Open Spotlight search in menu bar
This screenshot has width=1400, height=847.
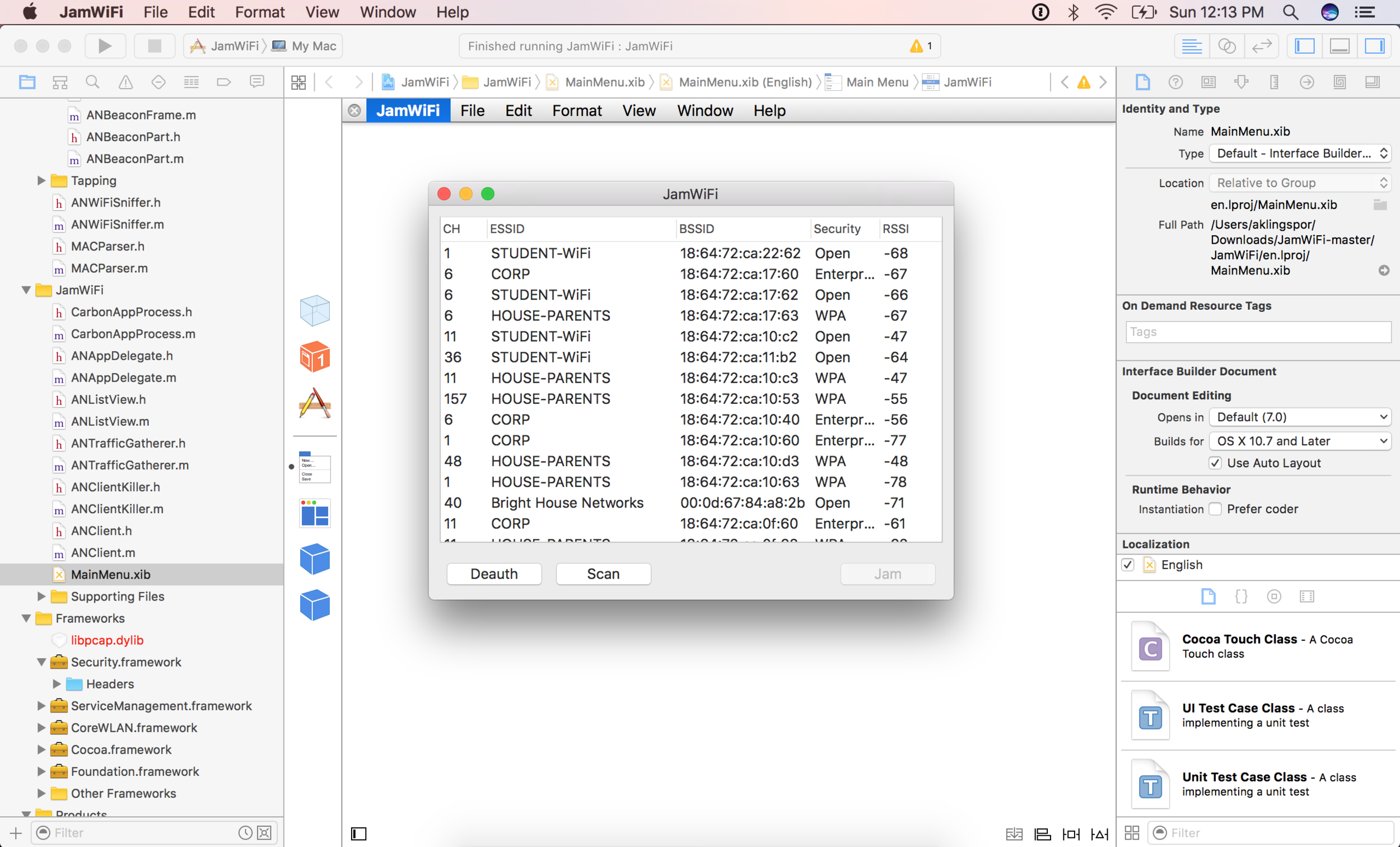pos(1290,12)
